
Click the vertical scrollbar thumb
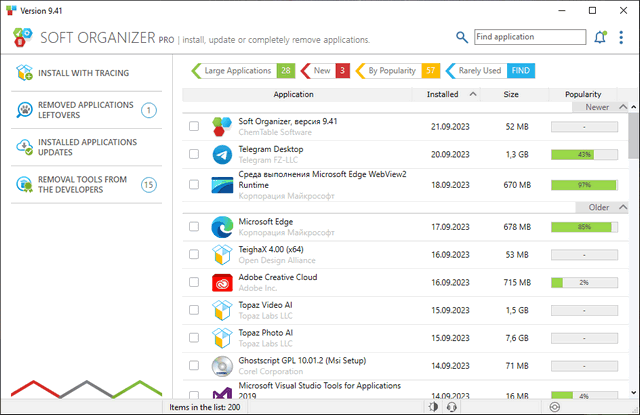tap(633, 135)
